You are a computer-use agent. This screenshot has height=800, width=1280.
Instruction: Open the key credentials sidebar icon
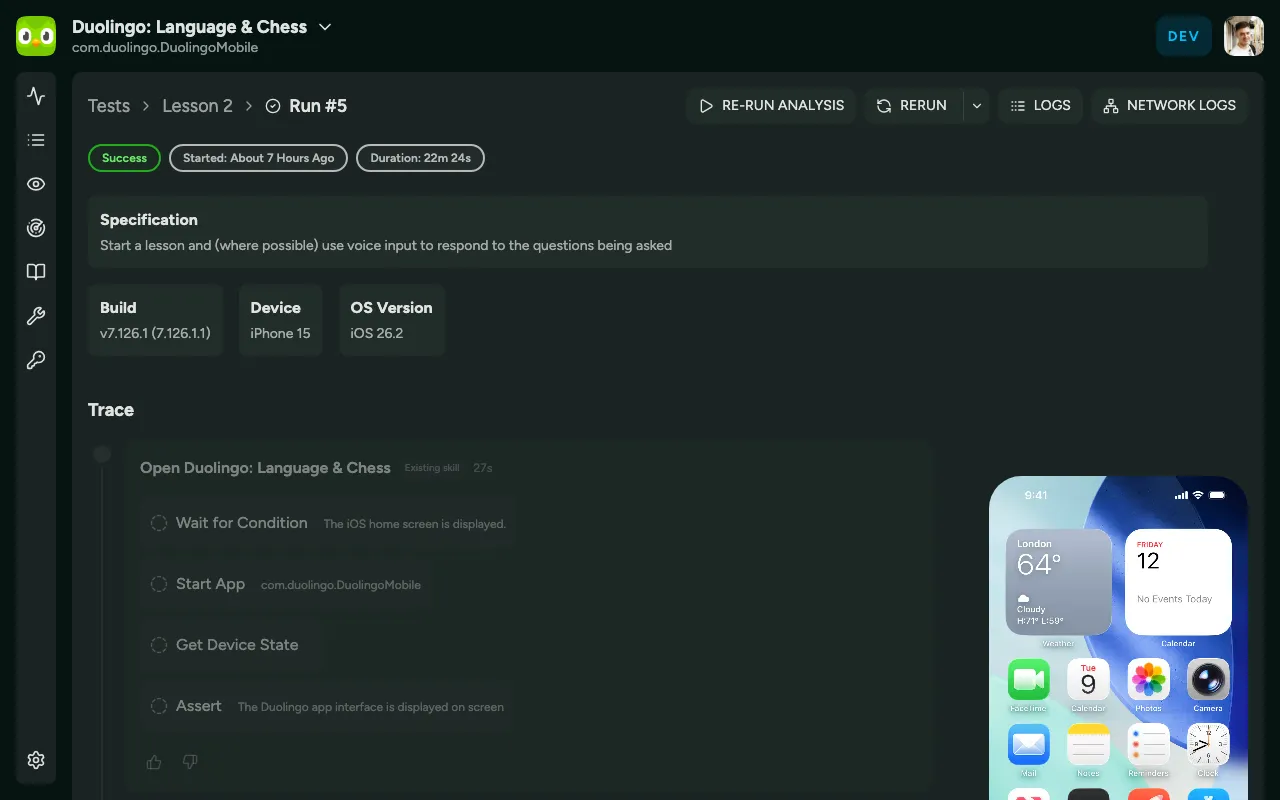pos(36,360)
